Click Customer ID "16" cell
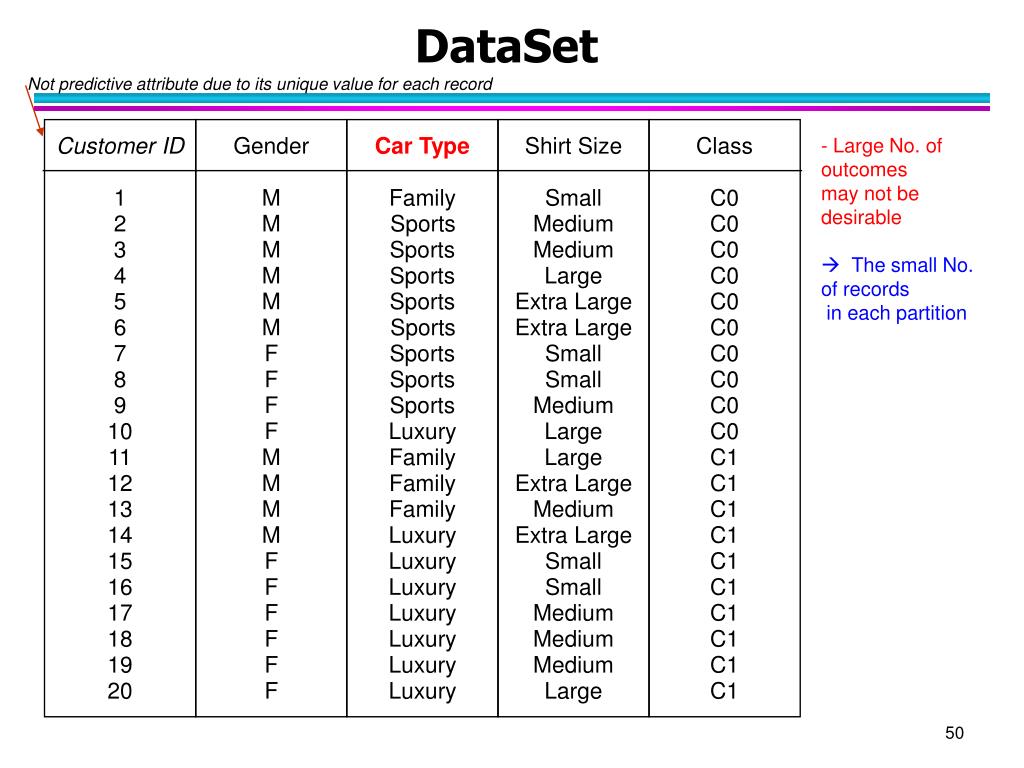This screenshot has width=1024, height=768. pyautogui.click(x=120, y=587)
